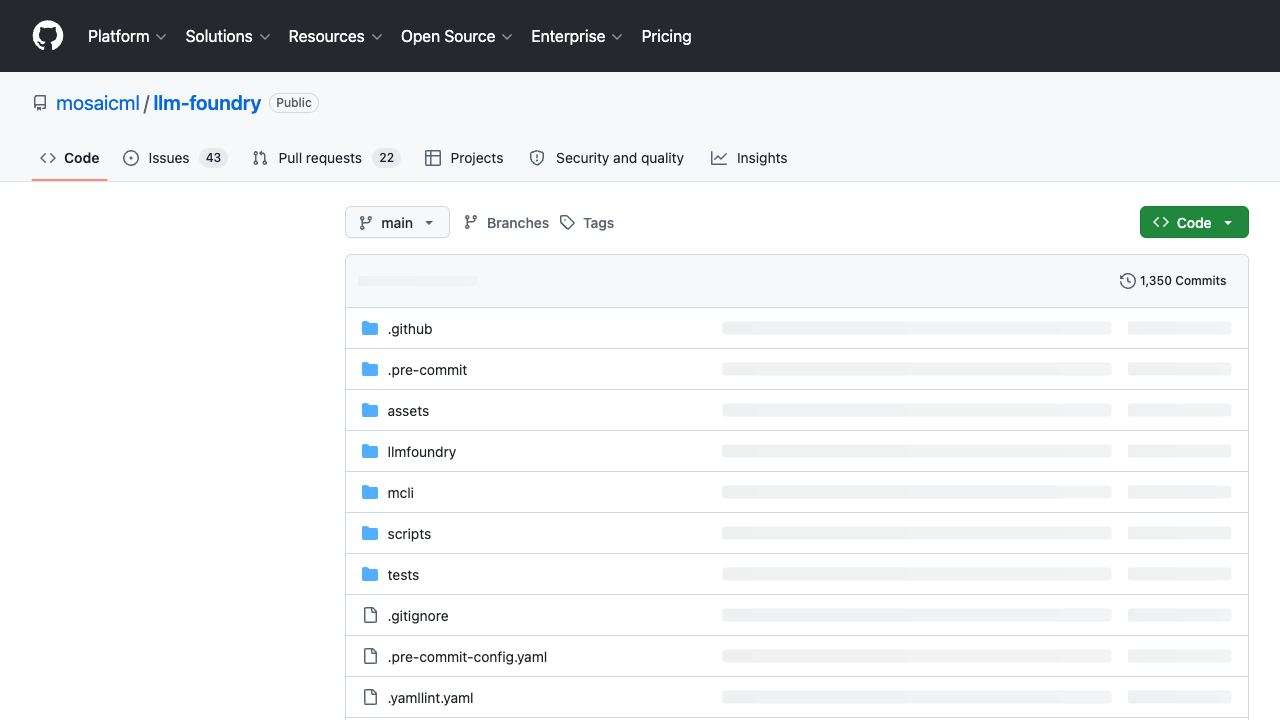Switch to the Security and quality tab
1280x720 pixels.
[x=607, y=158]
